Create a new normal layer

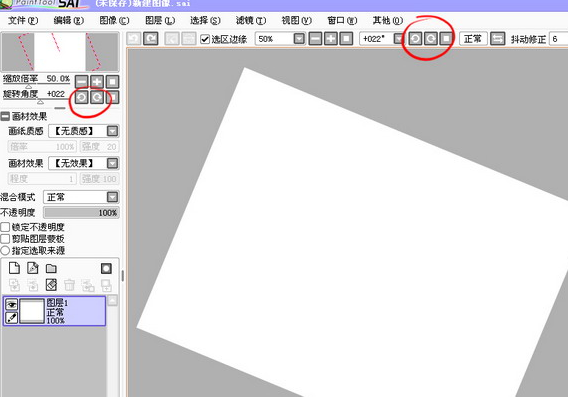[14, 268]
